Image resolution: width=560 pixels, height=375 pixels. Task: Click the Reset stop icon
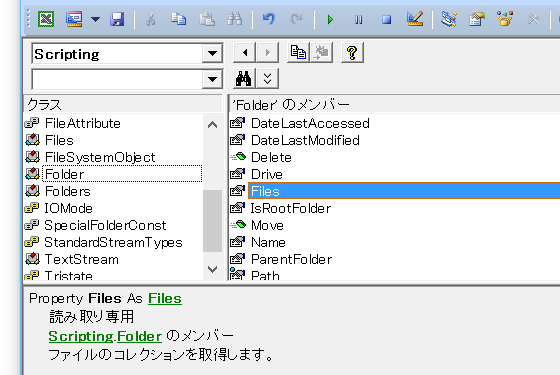coord(386,19)
